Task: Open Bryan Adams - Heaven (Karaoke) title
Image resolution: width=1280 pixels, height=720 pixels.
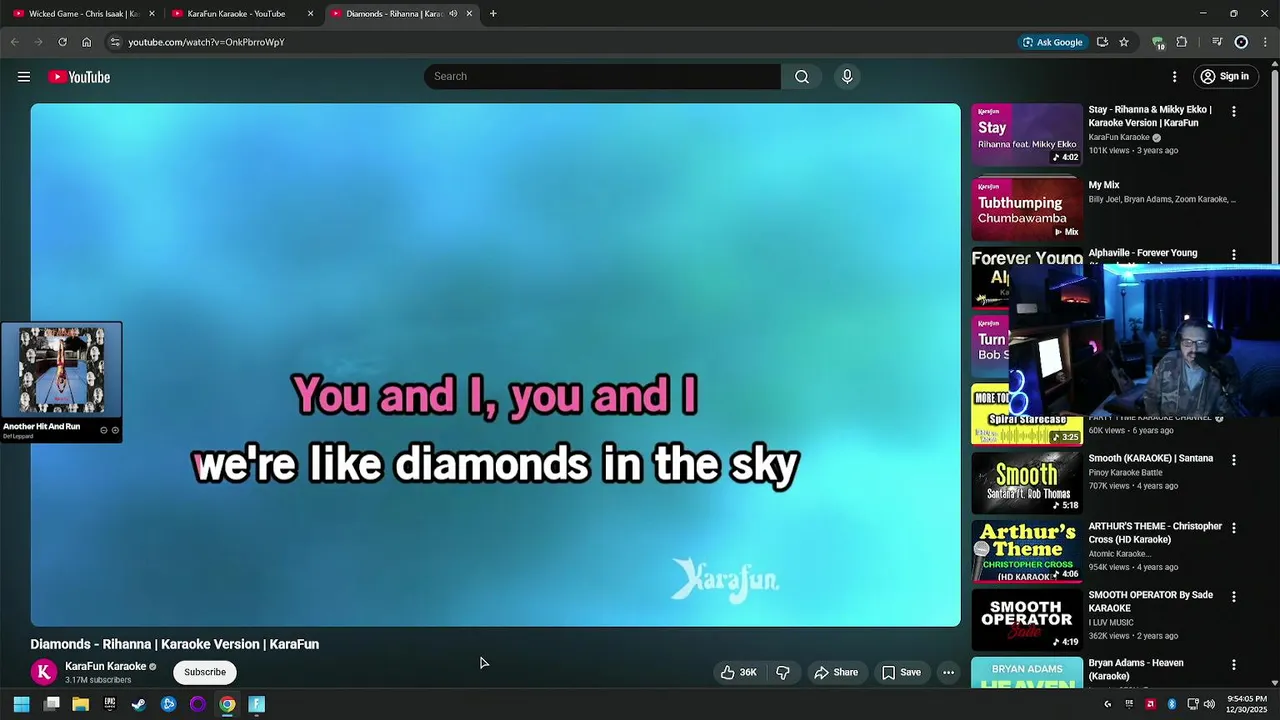Action: click(1136, 669)
